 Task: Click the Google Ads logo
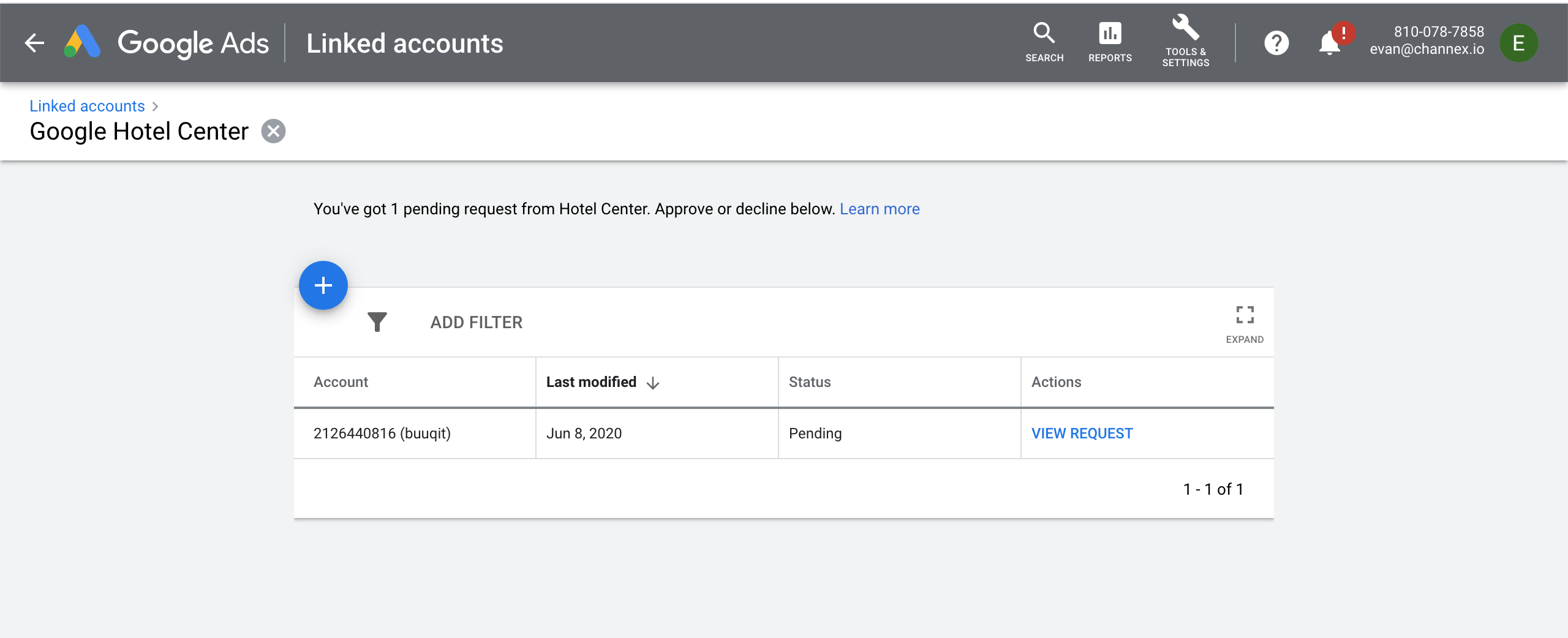166,43
